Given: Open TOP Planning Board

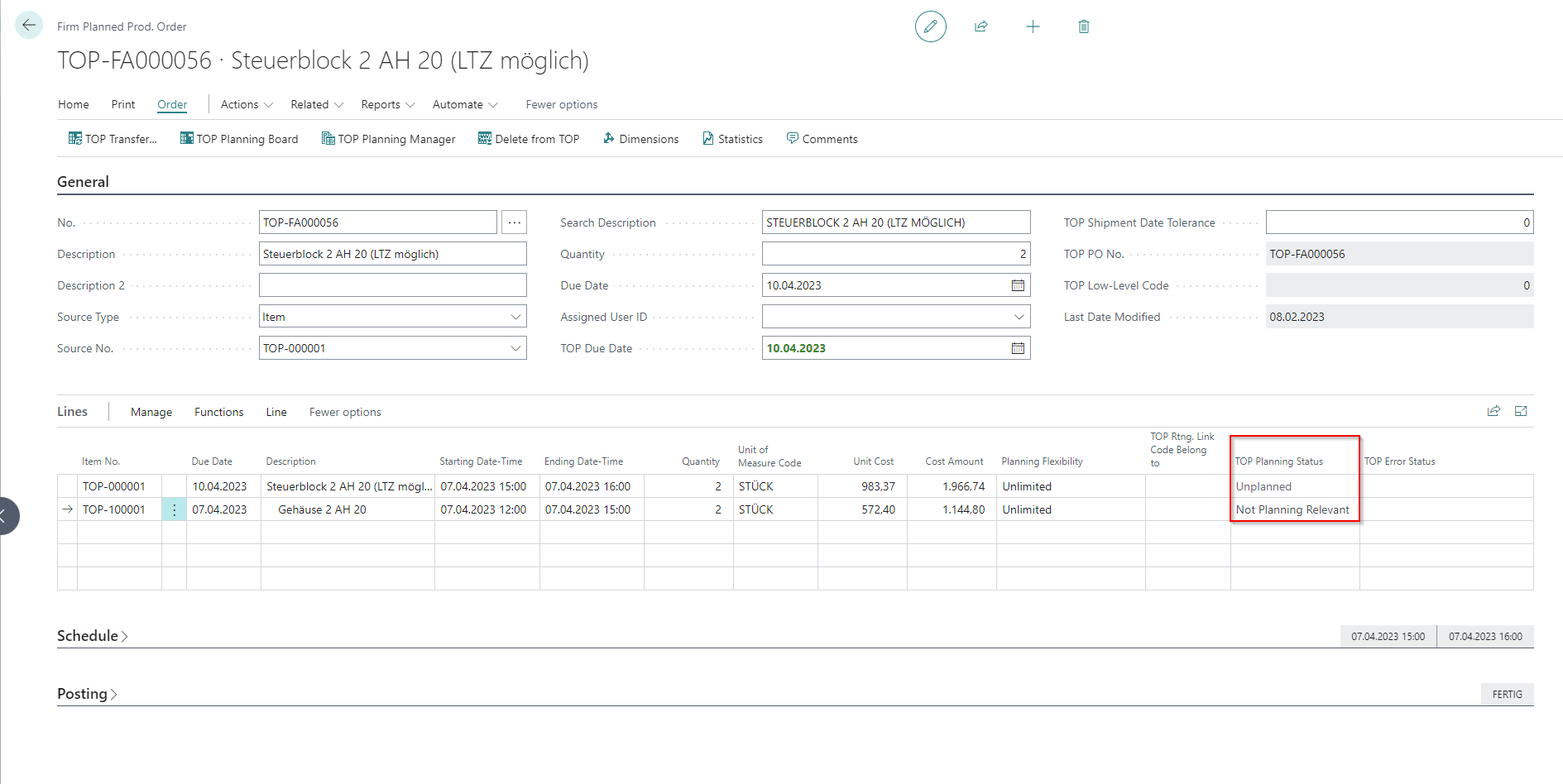Looking at the screenshot, I should (239, 139).
